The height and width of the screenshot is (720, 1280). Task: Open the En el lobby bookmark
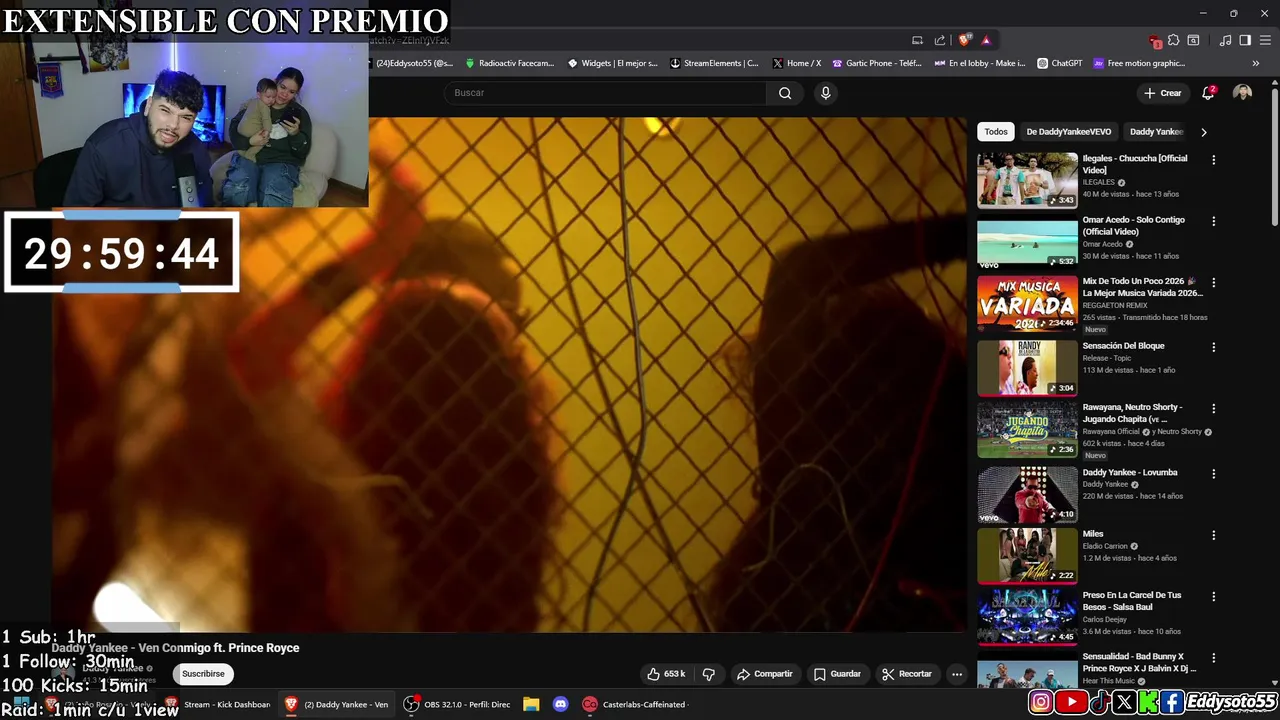[980, 63]
